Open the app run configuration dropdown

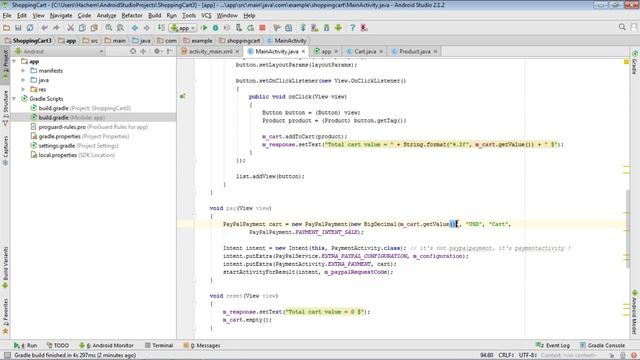tap(183, 28)
